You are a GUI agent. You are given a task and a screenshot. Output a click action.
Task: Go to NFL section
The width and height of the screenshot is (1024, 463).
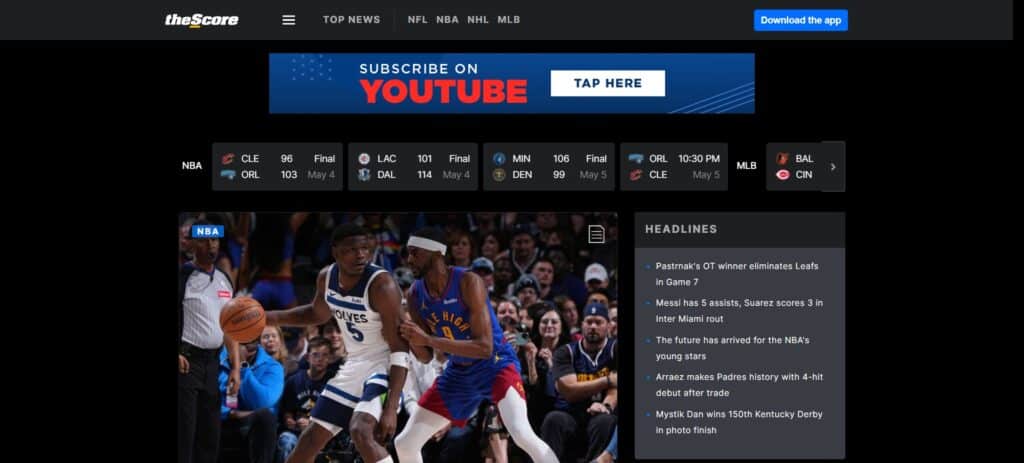(417, 20)
